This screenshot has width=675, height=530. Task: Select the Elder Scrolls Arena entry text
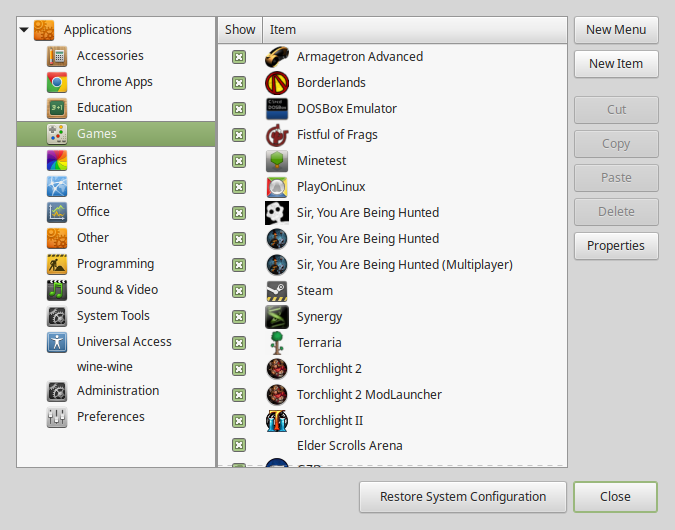[x=350, y=445]
